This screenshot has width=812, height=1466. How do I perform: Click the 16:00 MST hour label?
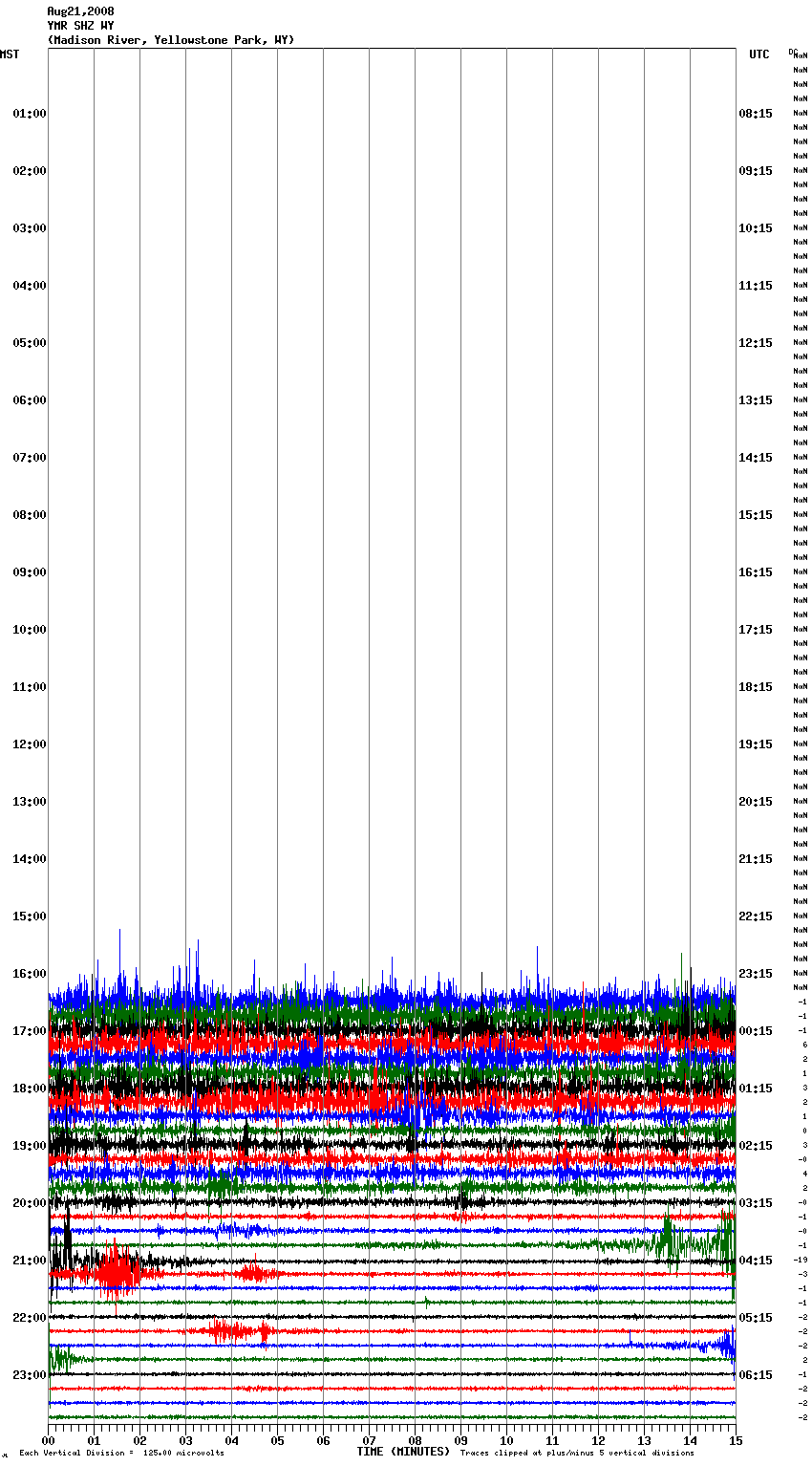[x=30, y=974]
